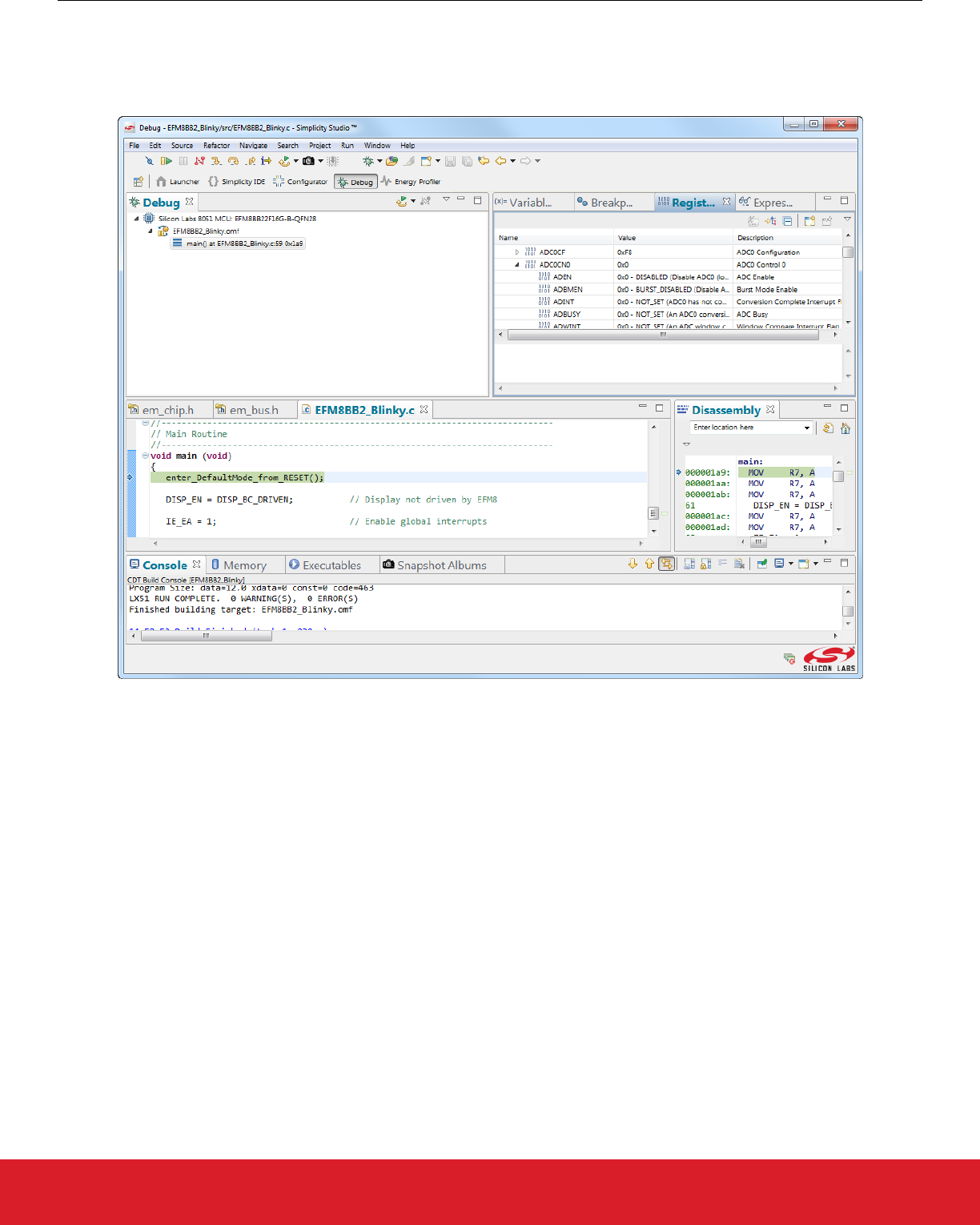Switch to Simplicity IDE perspective

click(x=236, y=182)
